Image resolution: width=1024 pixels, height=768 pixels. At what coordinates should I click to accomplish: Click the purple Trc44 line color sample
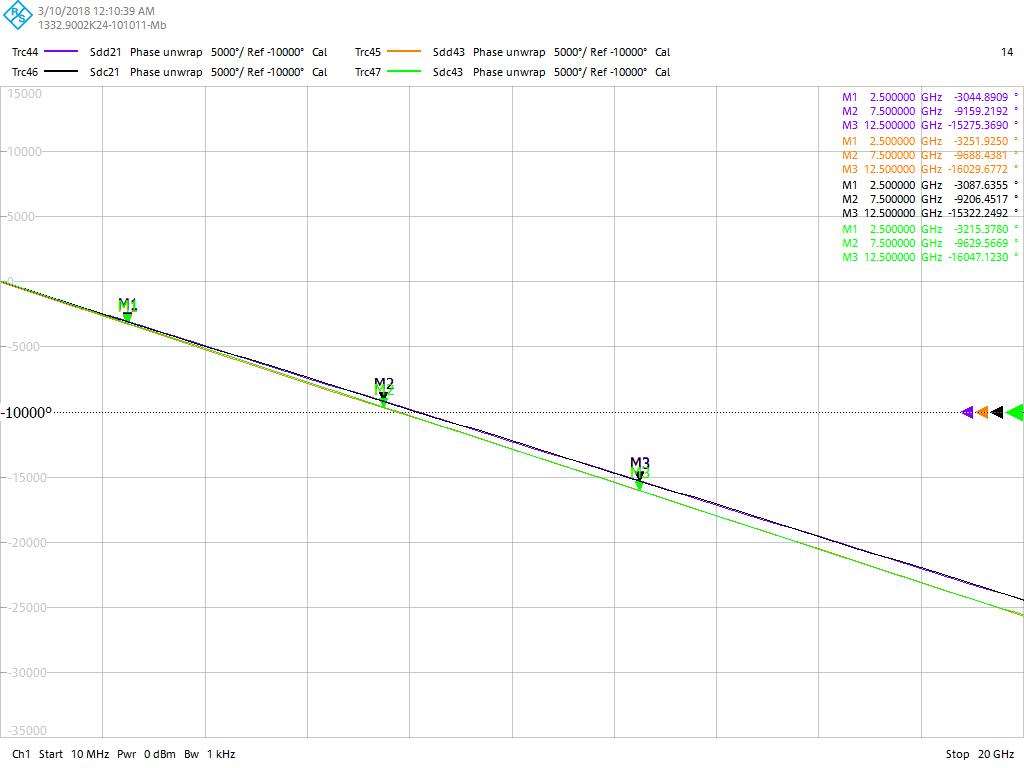62,52
